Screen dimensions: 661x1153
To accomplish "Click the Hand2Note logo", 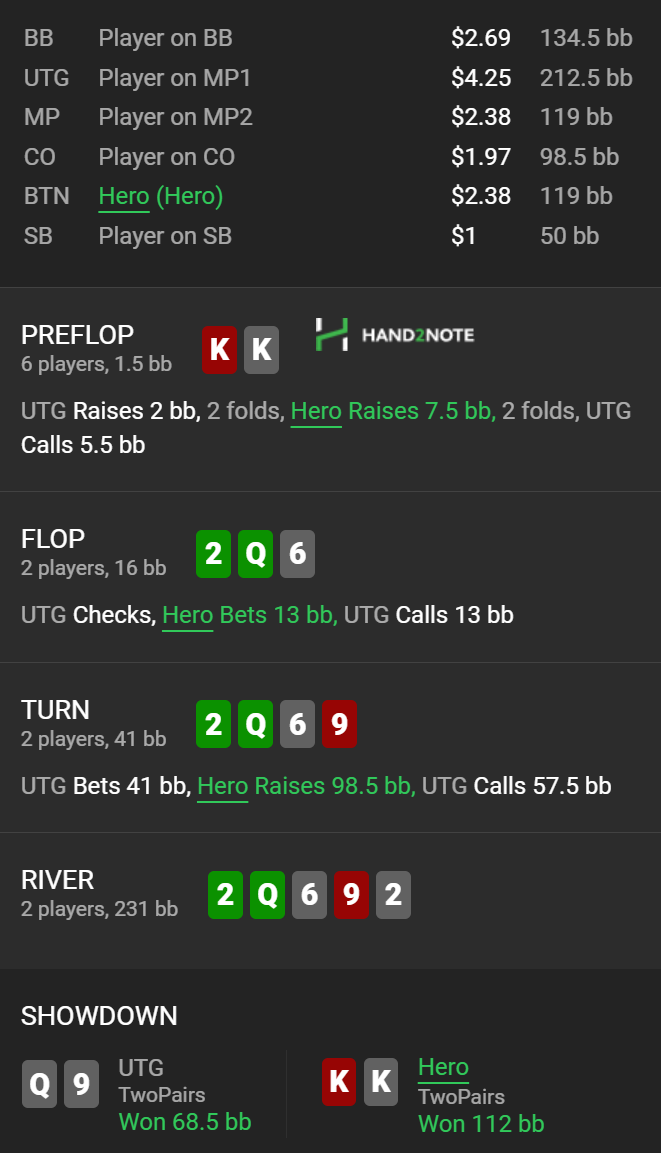I will 395,335.
